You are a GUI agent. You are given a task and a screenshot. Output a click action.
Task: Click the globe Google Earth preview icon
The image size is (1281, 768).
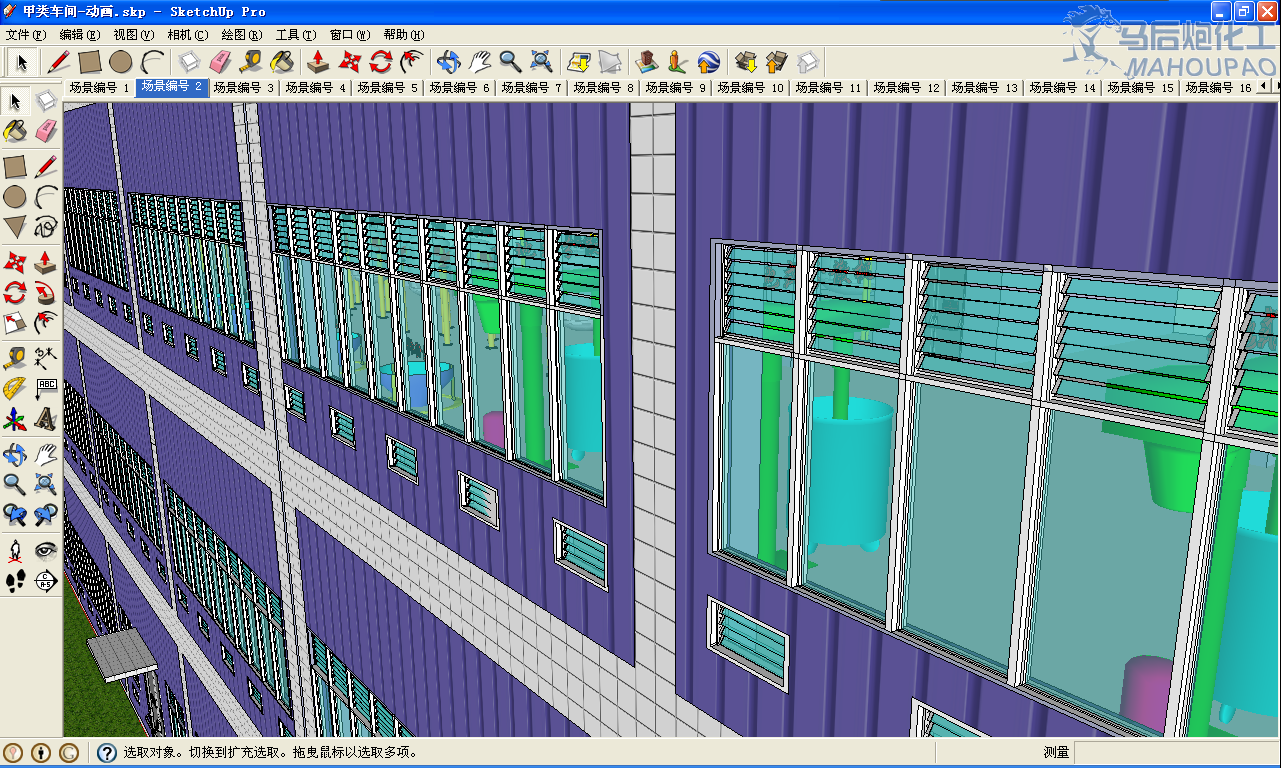tap(708, 62)
